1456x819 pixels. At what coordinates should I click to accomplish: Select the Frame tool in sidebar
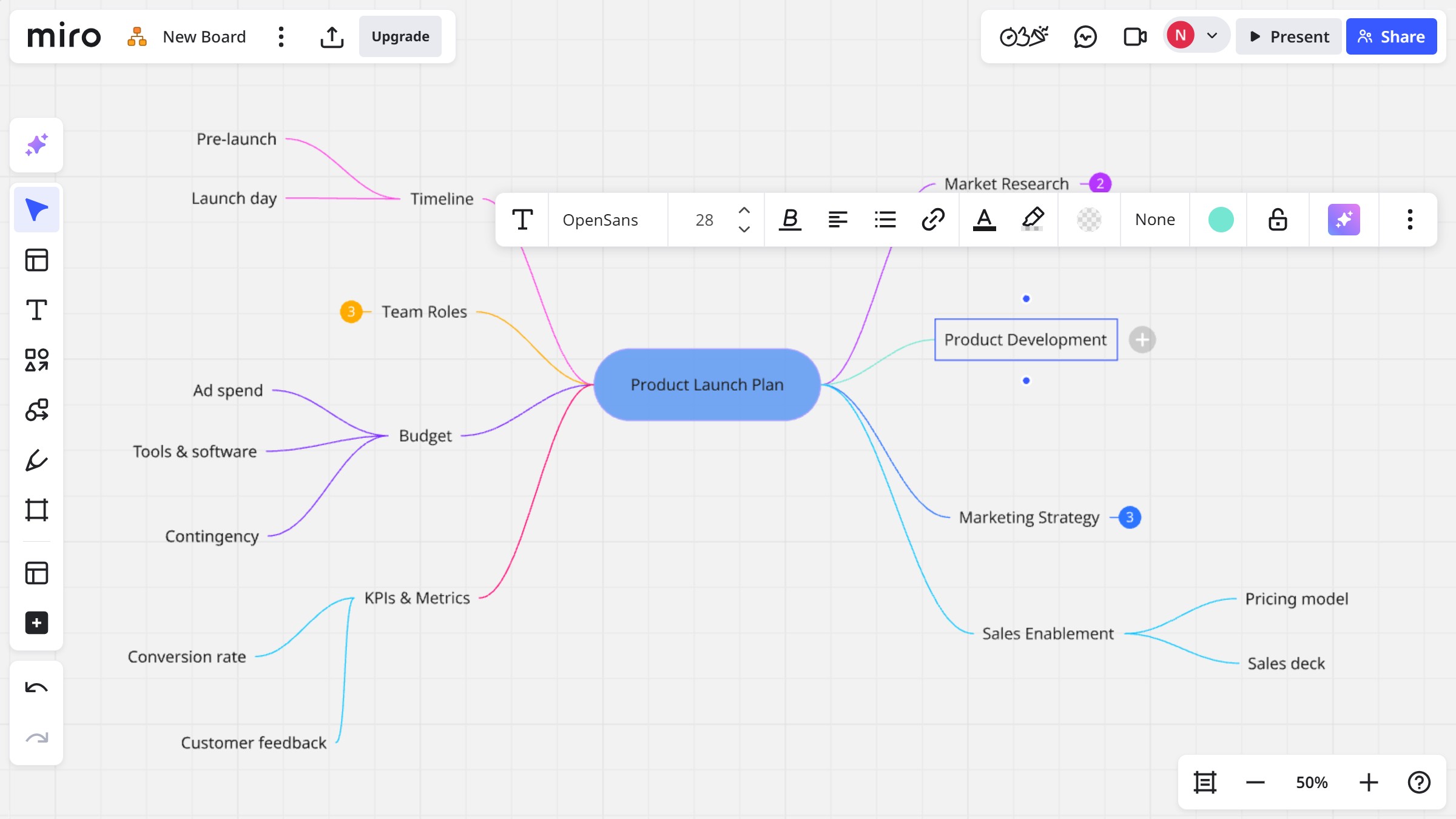36,510
